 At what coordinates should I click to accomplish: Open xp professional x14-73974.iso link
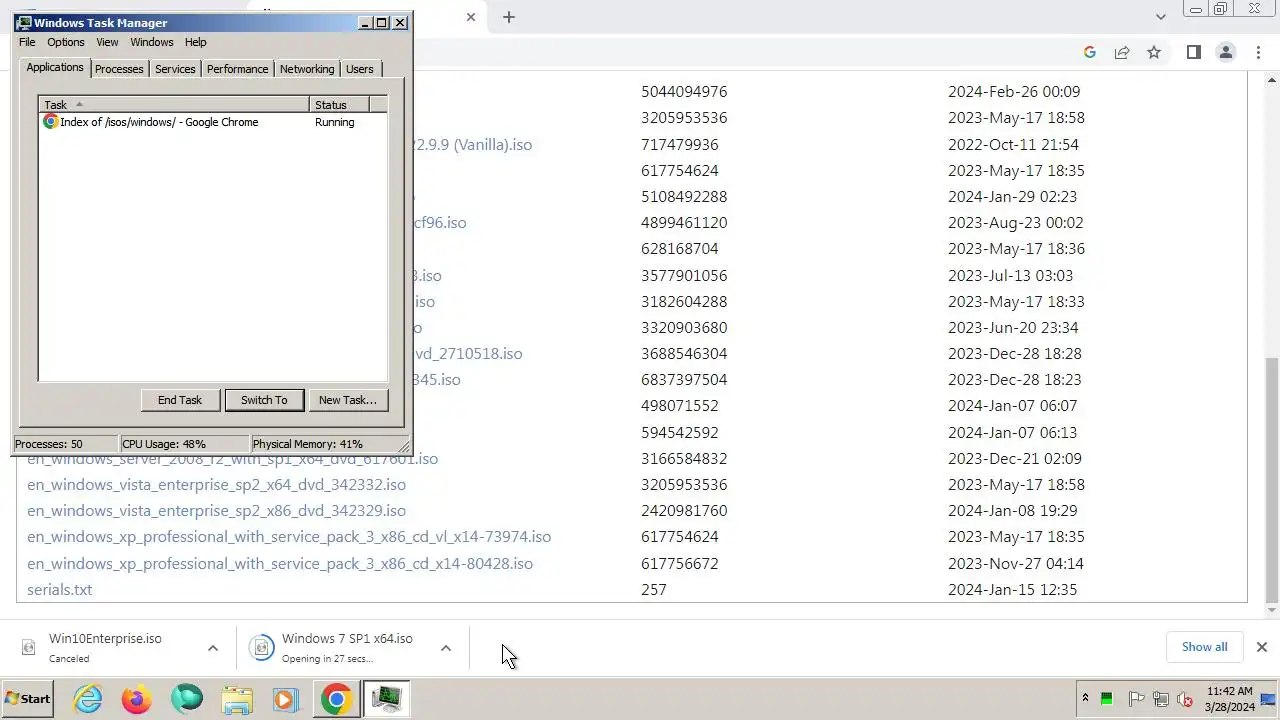click(289, 537)
